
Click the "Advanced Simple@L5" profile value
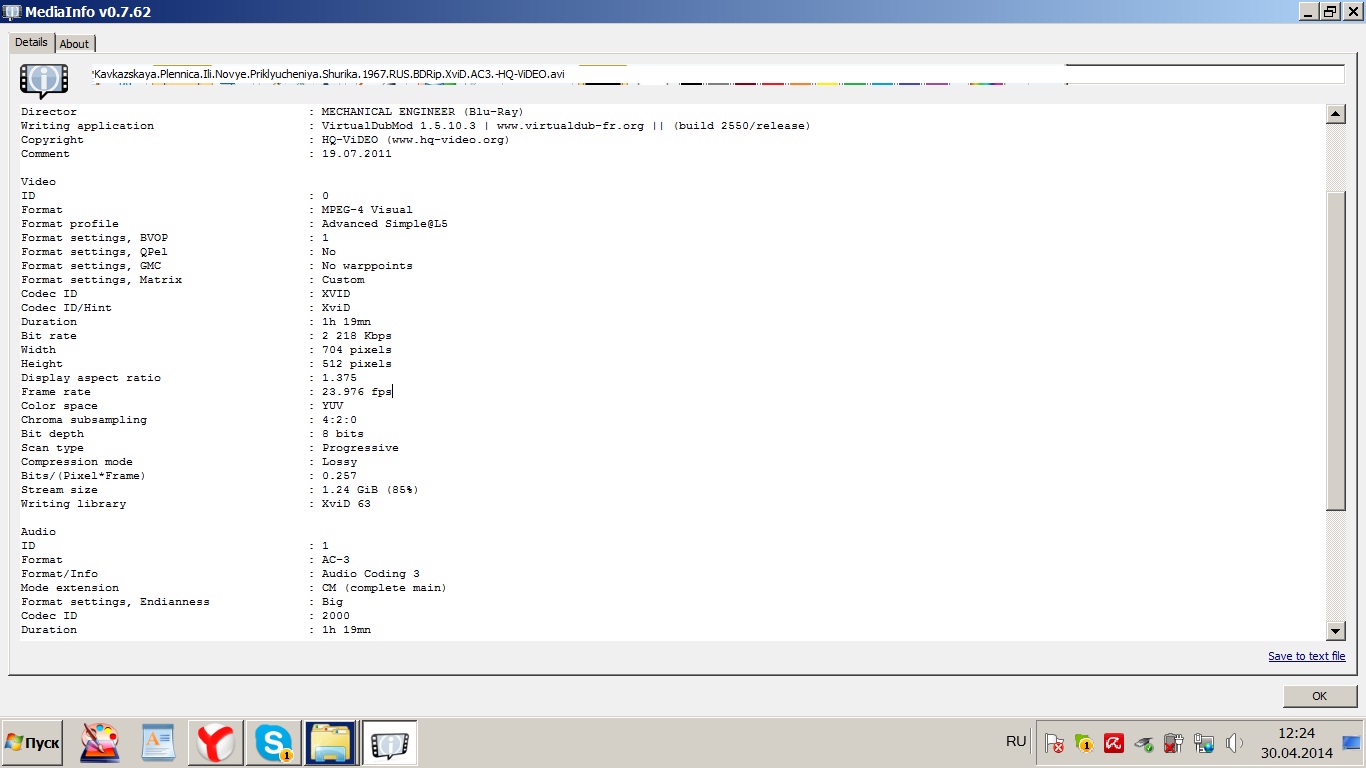[x=384, y=224]
